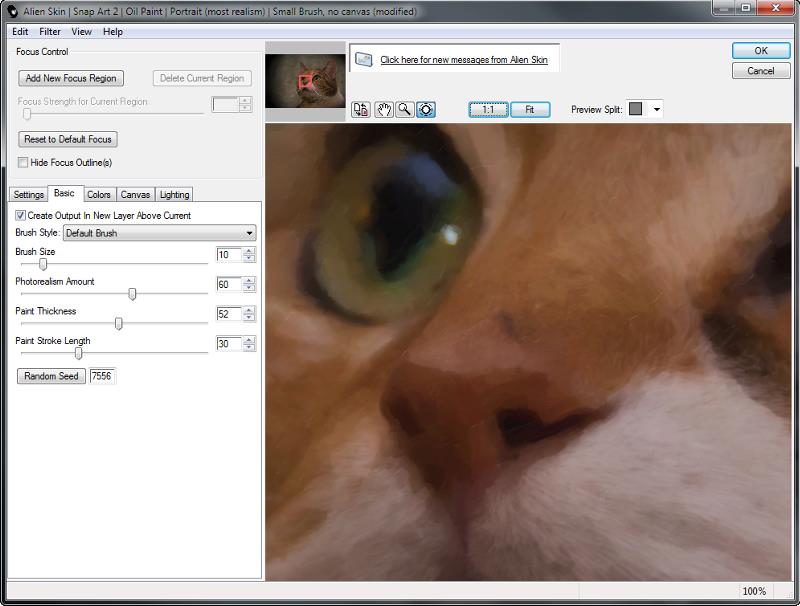Viewport: 800px width, 606px height.
Task: Select the Hand pan tool
Action: [384, 110]
